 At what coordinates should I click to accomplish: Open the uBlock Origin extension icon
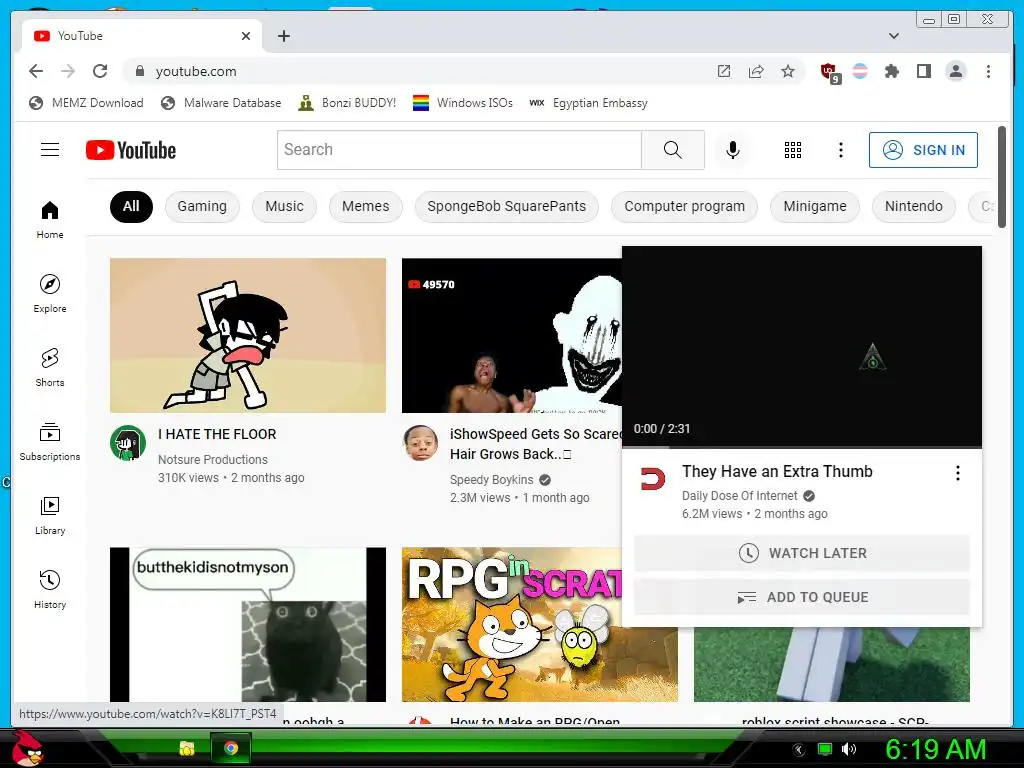pyautogui.click(x=829, y=72)
